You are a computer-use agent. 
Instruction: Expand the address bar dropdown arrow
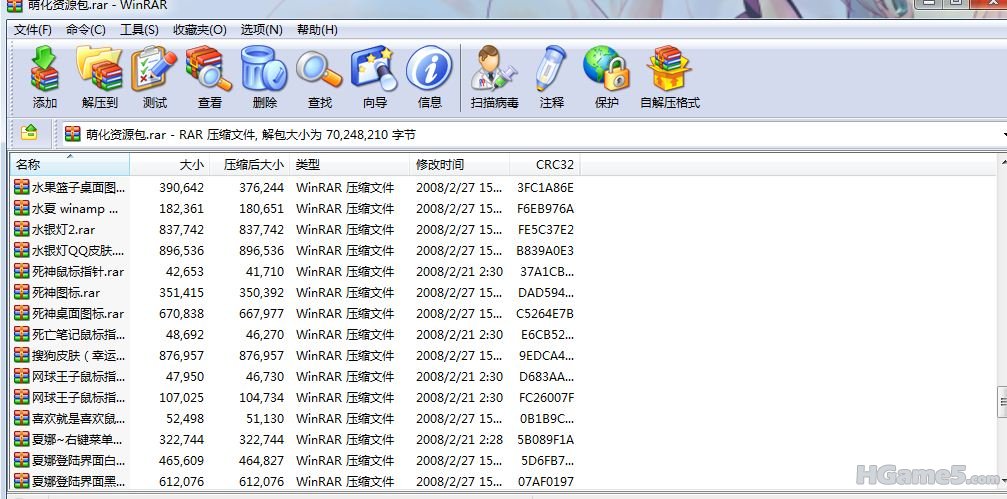(x=1002, y=134)
